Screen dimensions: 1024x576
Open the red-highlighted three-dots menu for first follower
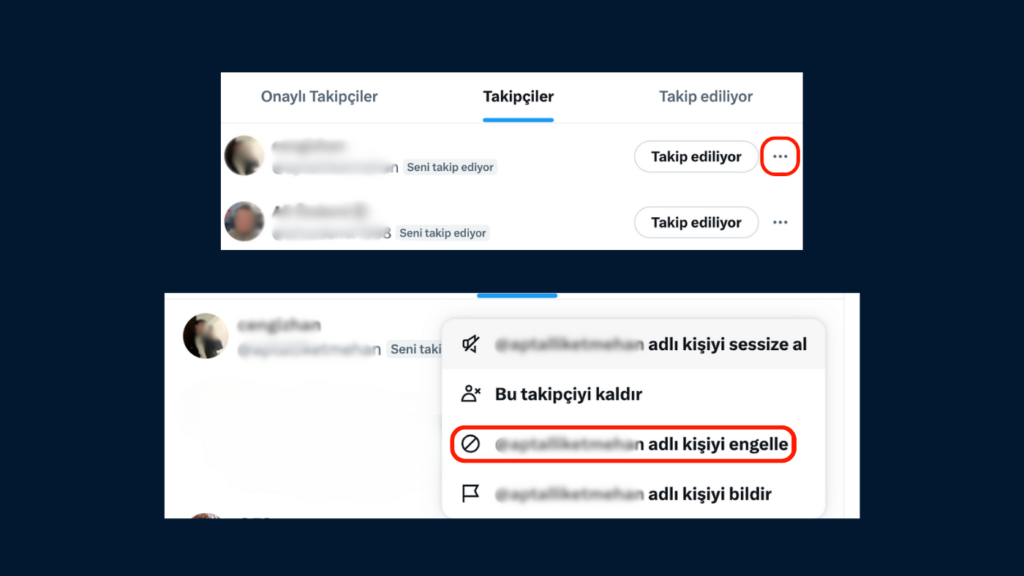pos(780,157)
